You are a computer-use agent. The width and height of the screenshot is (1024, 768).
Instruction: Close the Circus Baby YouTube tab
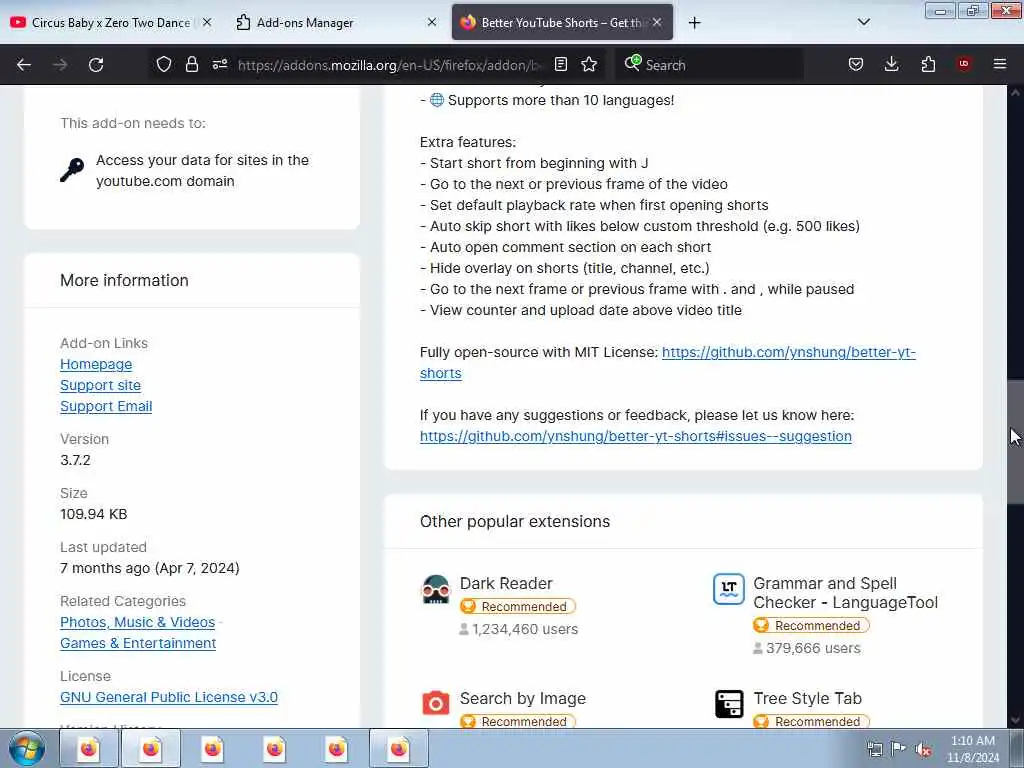click(x=207, y=22)
